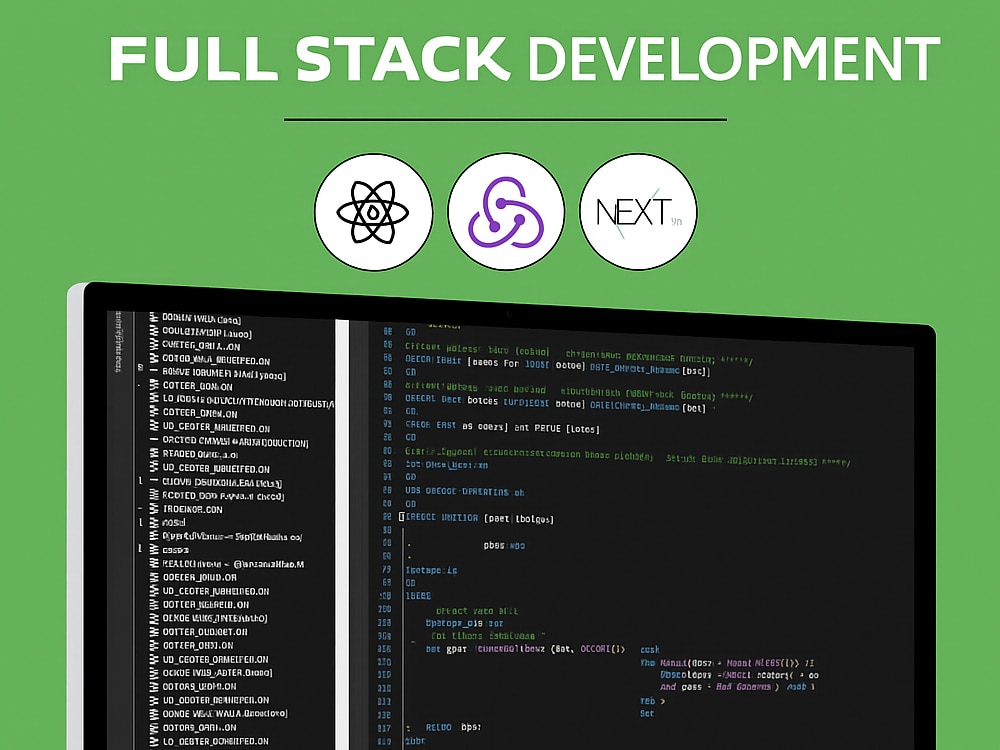Select LO_OEBTER_OOHEIIFED.ON file row
The height and width of the screenshot is (750, 1000).
(x=216, y=741)
